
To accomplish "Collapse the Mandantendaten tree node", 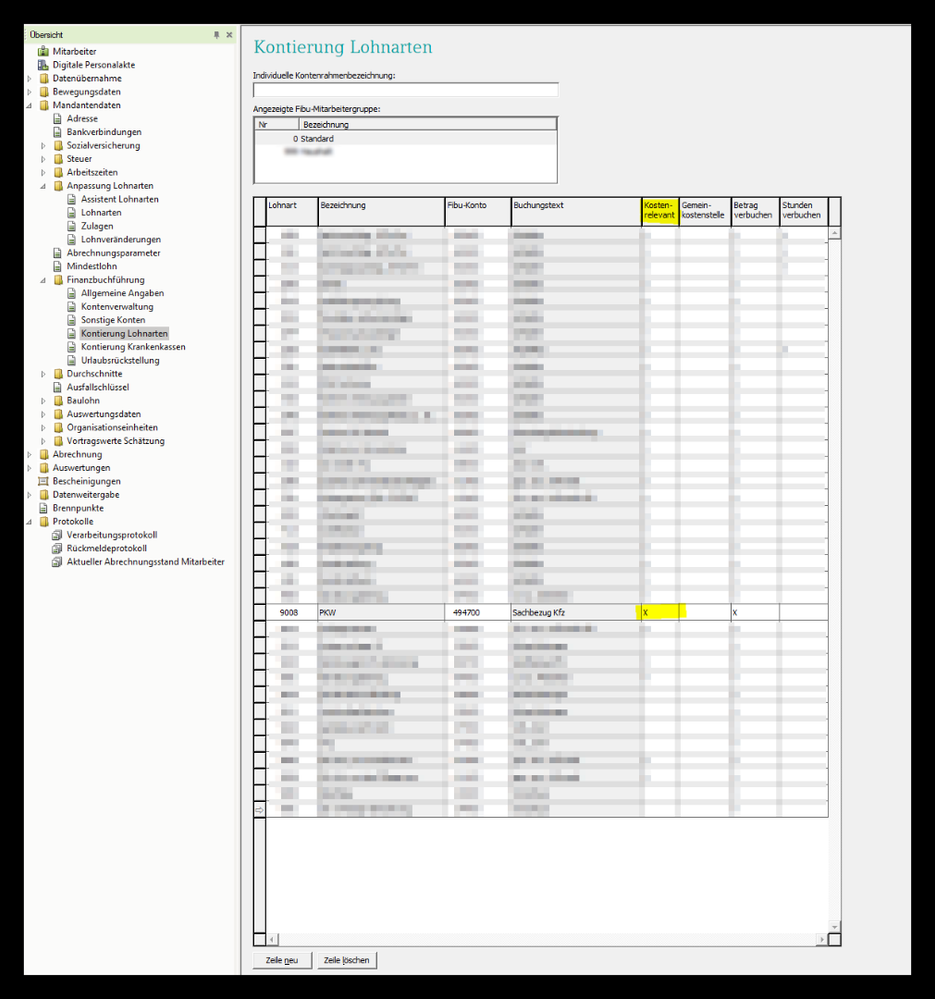I will [x=29, y=105].
